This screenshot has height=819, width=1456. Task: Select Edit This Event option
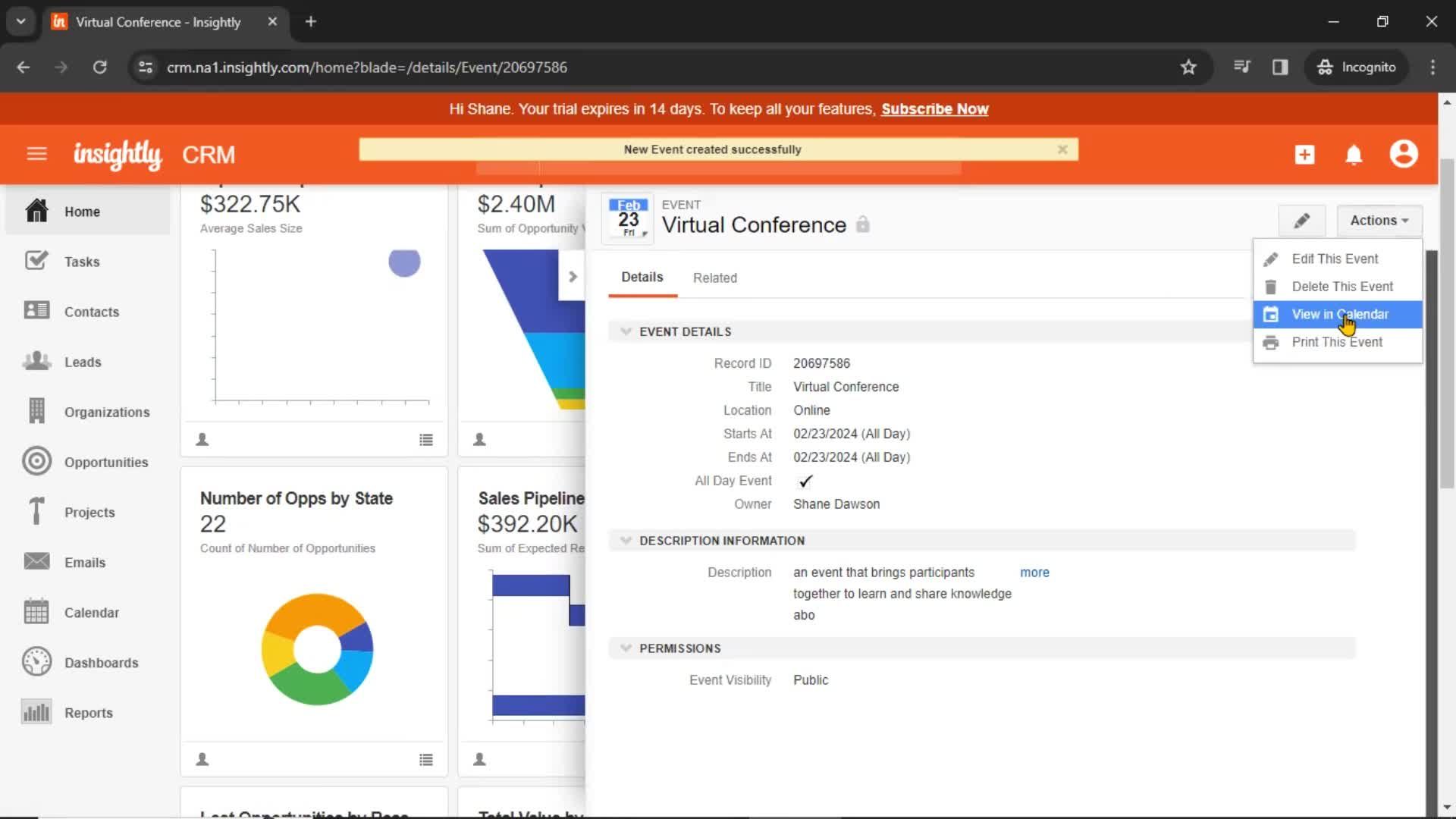coord(1336,258)
